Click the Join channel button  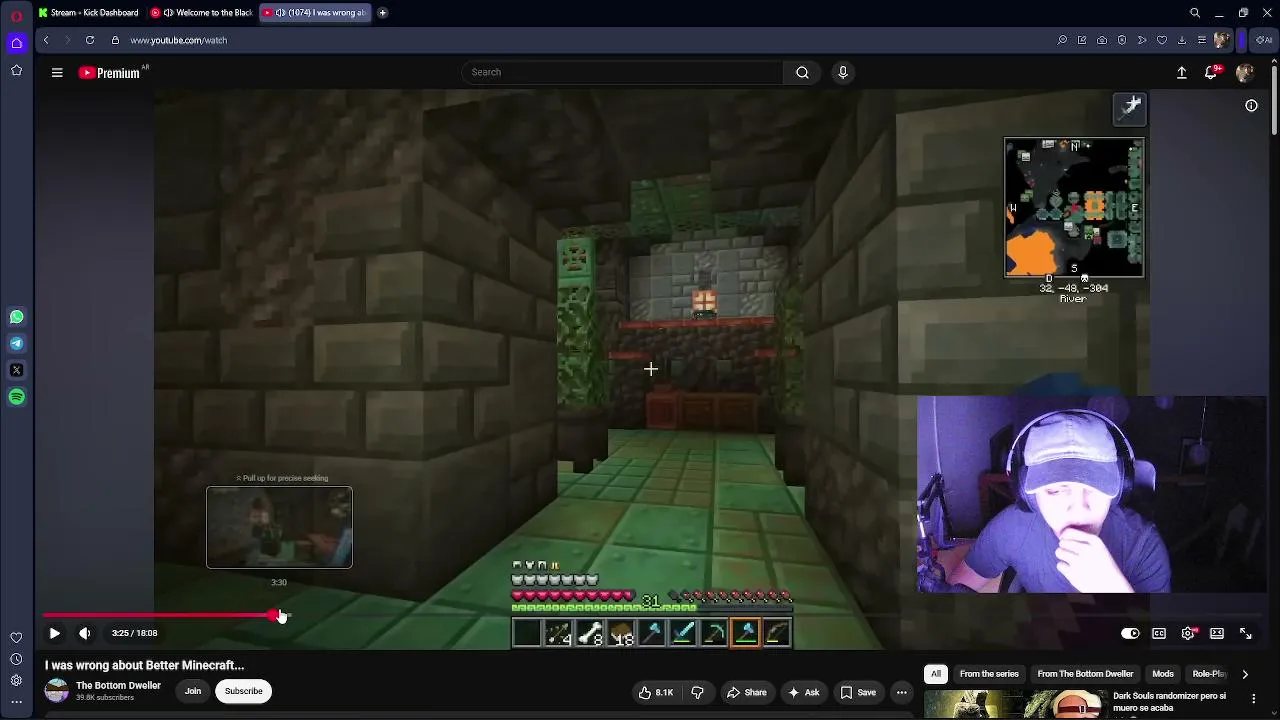pos(193,691)
